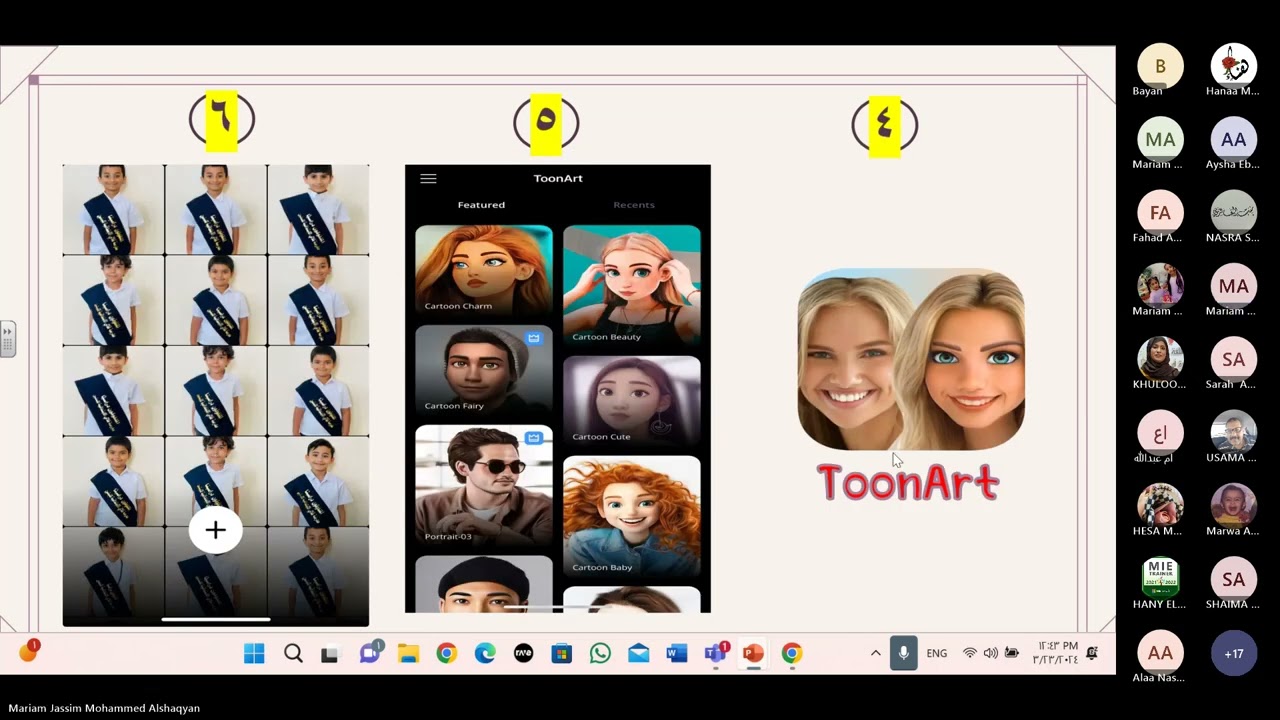
Task: Open taskbar Search
Action: 293,653
